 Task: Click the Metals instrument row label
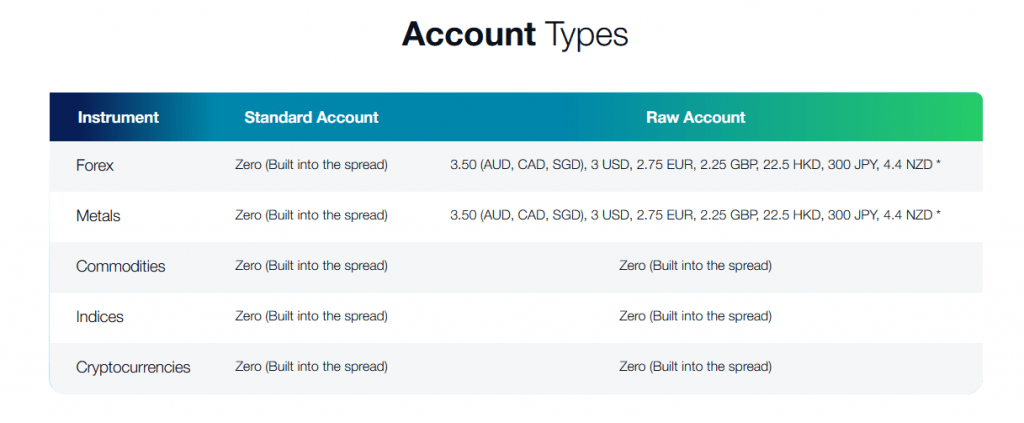[x=98, y=215]
